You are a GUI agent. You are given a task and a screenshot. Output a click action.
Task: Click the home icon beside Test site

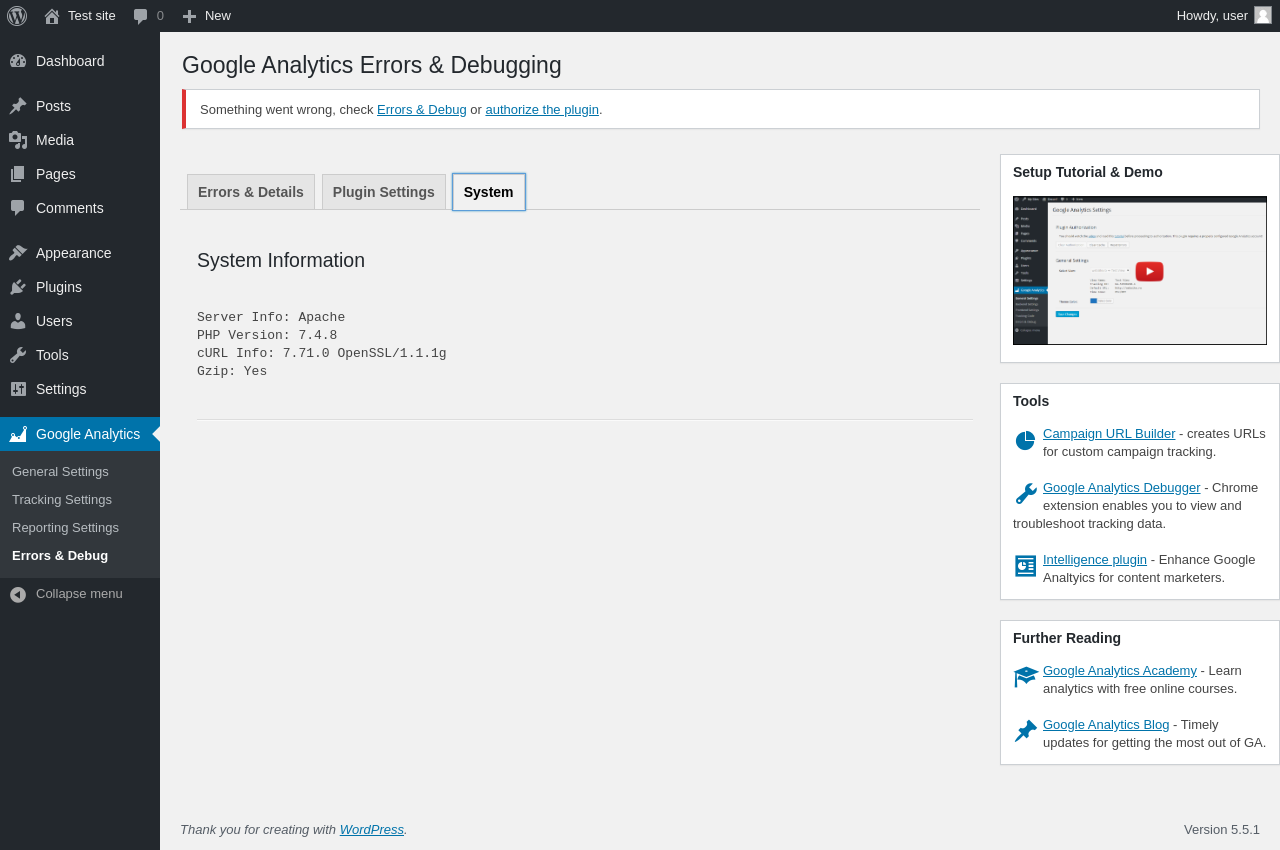click(52, 16)
